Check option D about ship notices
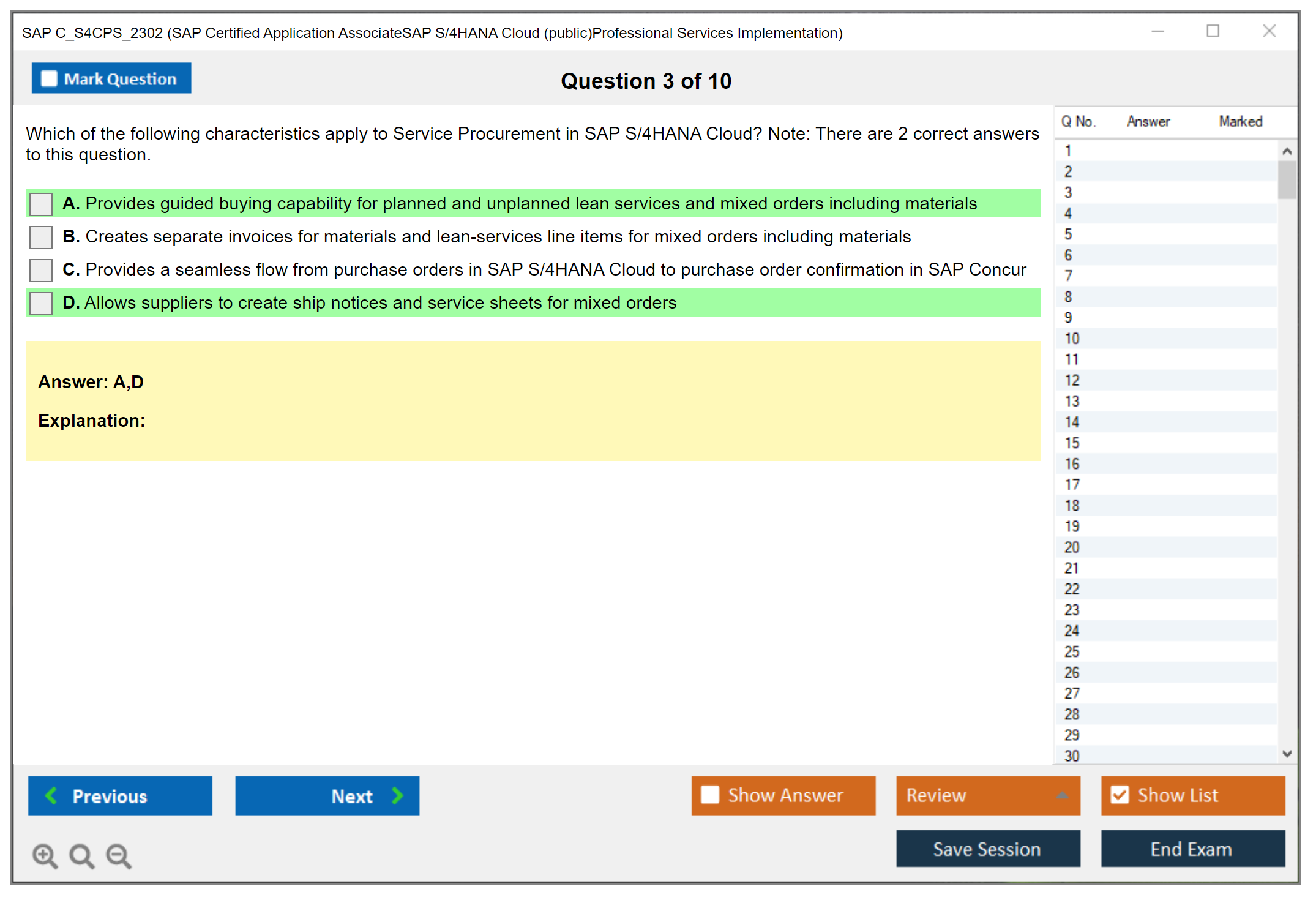 coord(41,303)
